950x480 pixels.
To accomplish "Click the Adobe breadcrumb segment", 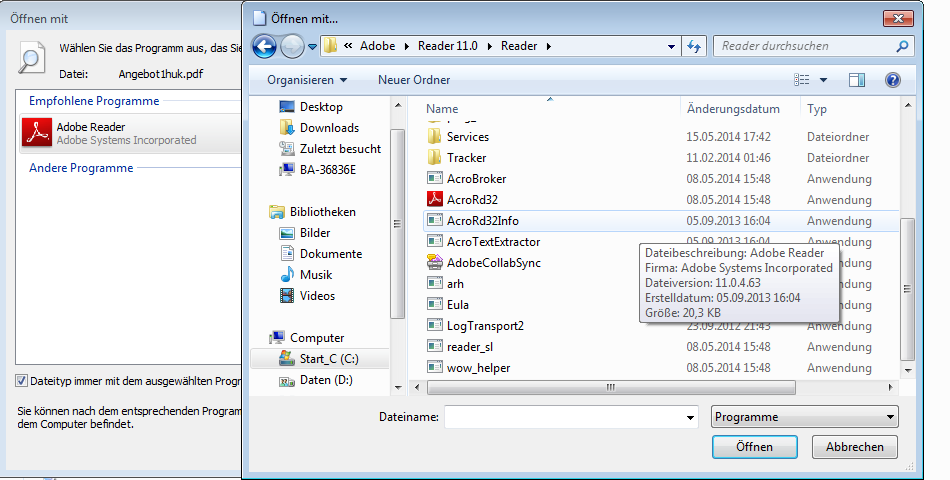I will pyautogui.click(x=377, y=46).
